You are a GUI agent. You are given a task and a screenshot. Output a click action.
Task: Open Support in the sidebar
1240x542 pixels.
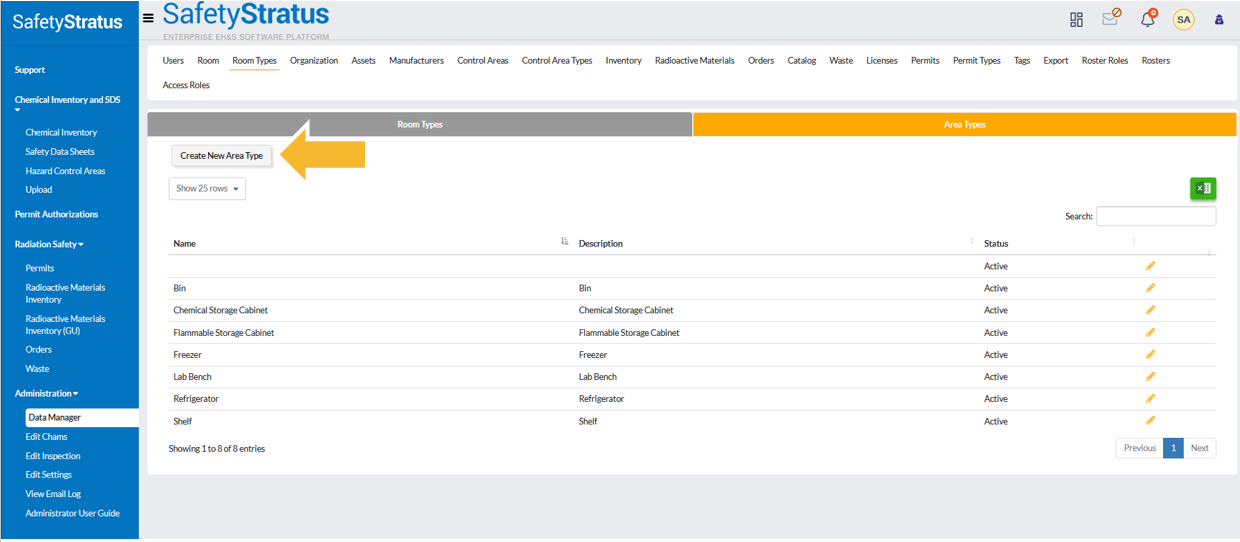[x=30, y=70]
